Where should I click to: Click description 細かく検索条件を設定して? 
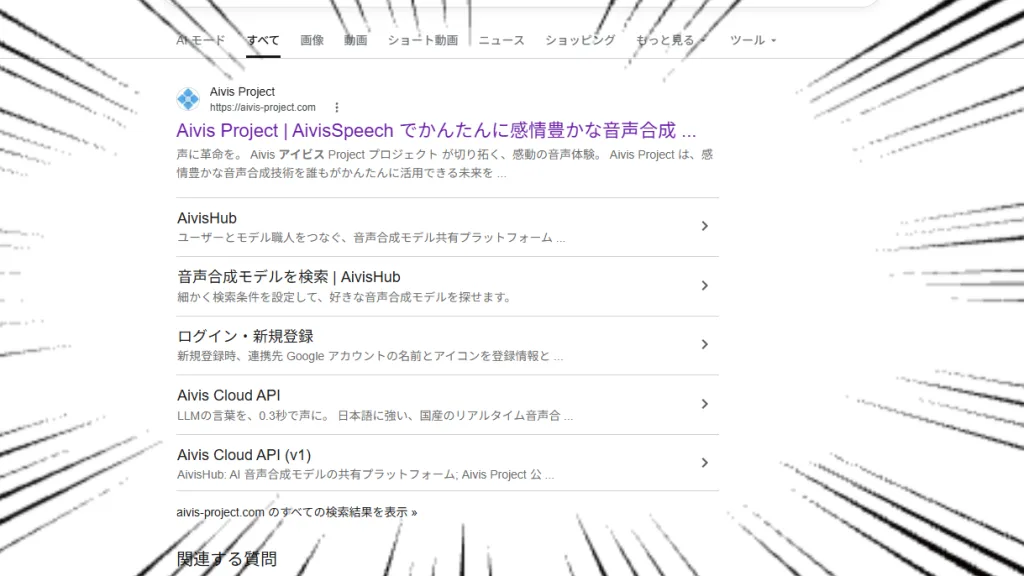[x=344, y=297]
